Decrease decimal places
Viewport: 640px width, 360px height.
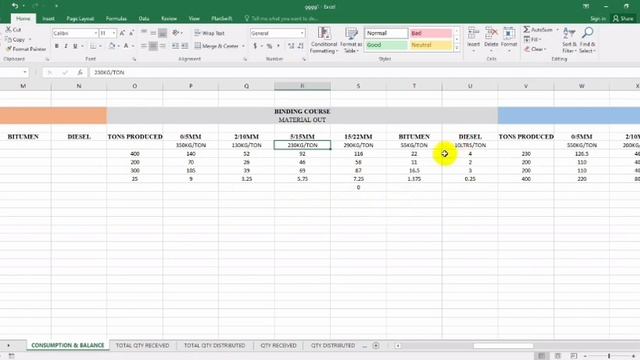click(x=301, y=46)
